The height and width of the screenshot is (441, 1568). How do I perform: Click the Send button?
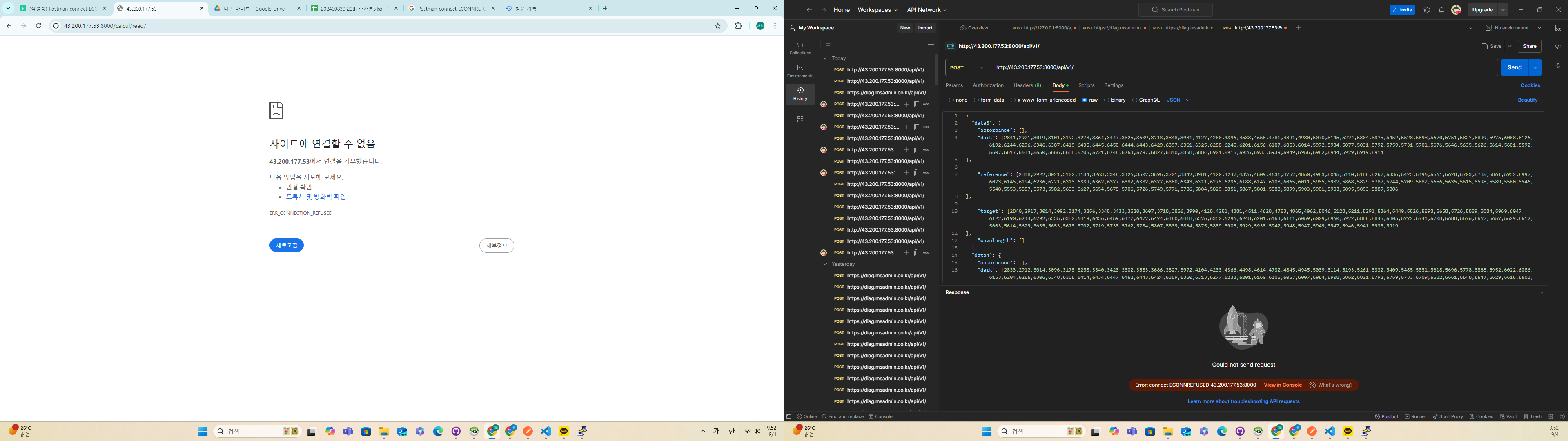pos(1515,68)
